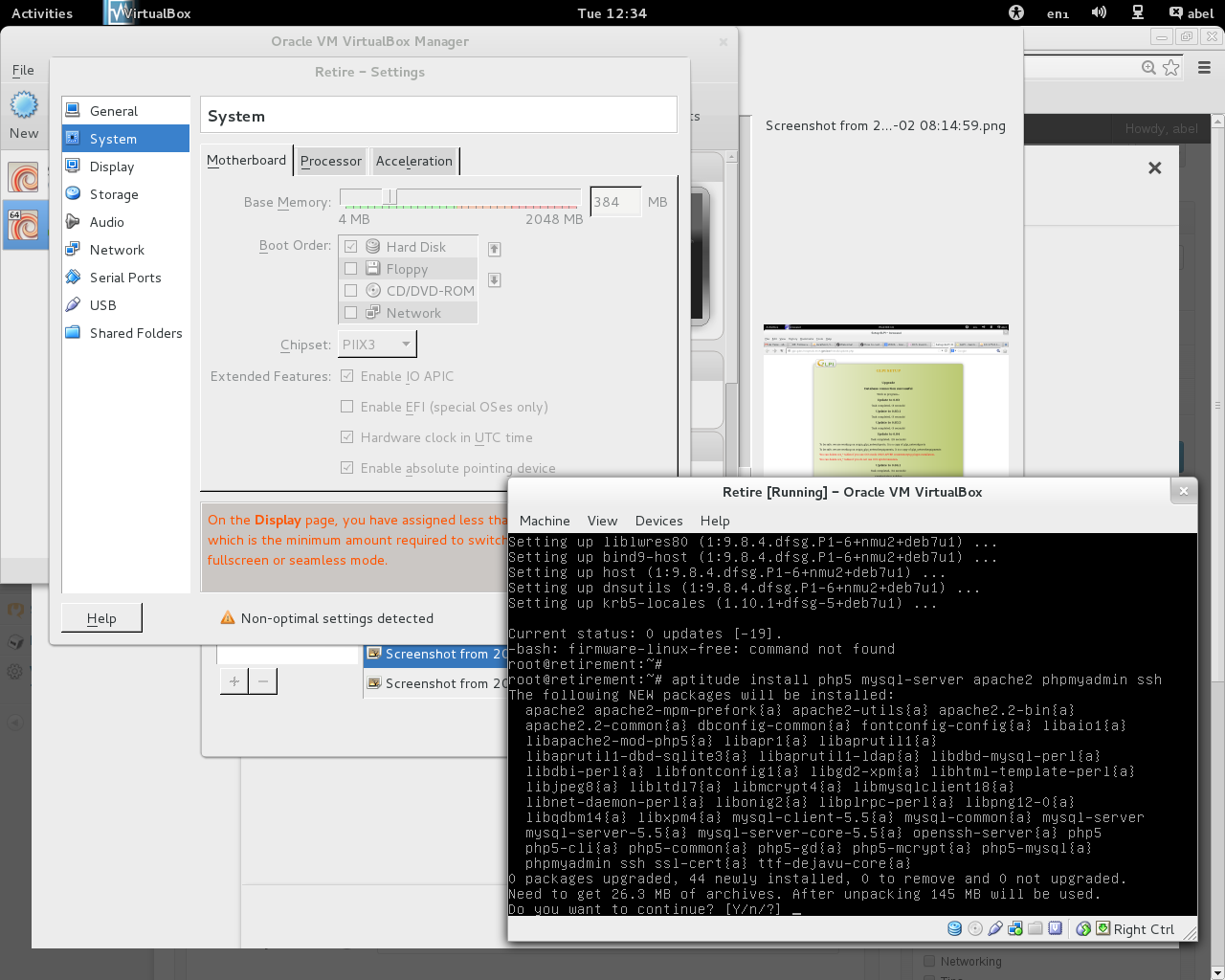Click the non-optimal settings warning icon

point(228,618)
